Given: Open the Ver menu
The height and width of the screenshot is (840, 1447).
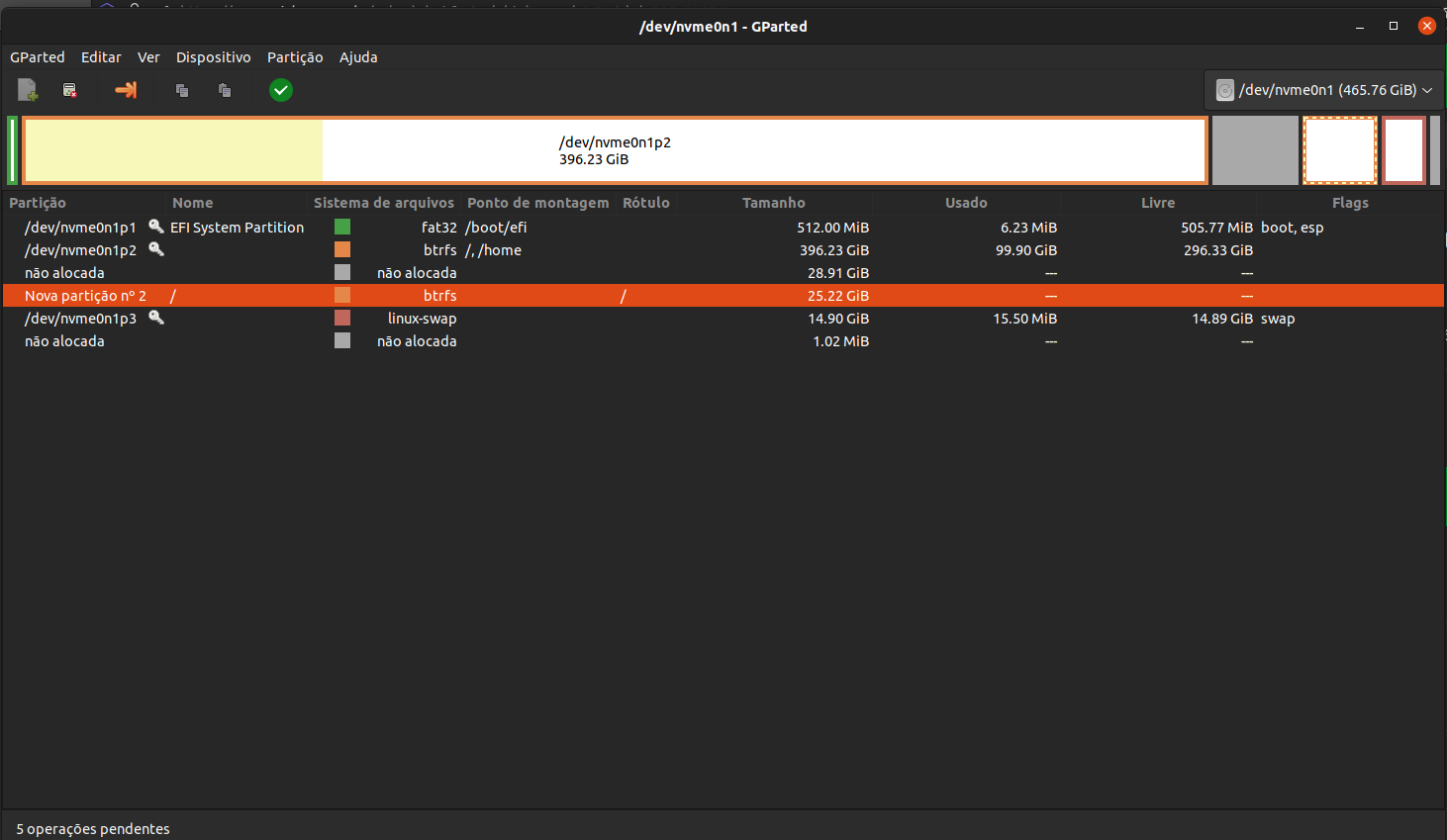Looking at the screenshot, I should pyautogui.click(x=148, y=57).
